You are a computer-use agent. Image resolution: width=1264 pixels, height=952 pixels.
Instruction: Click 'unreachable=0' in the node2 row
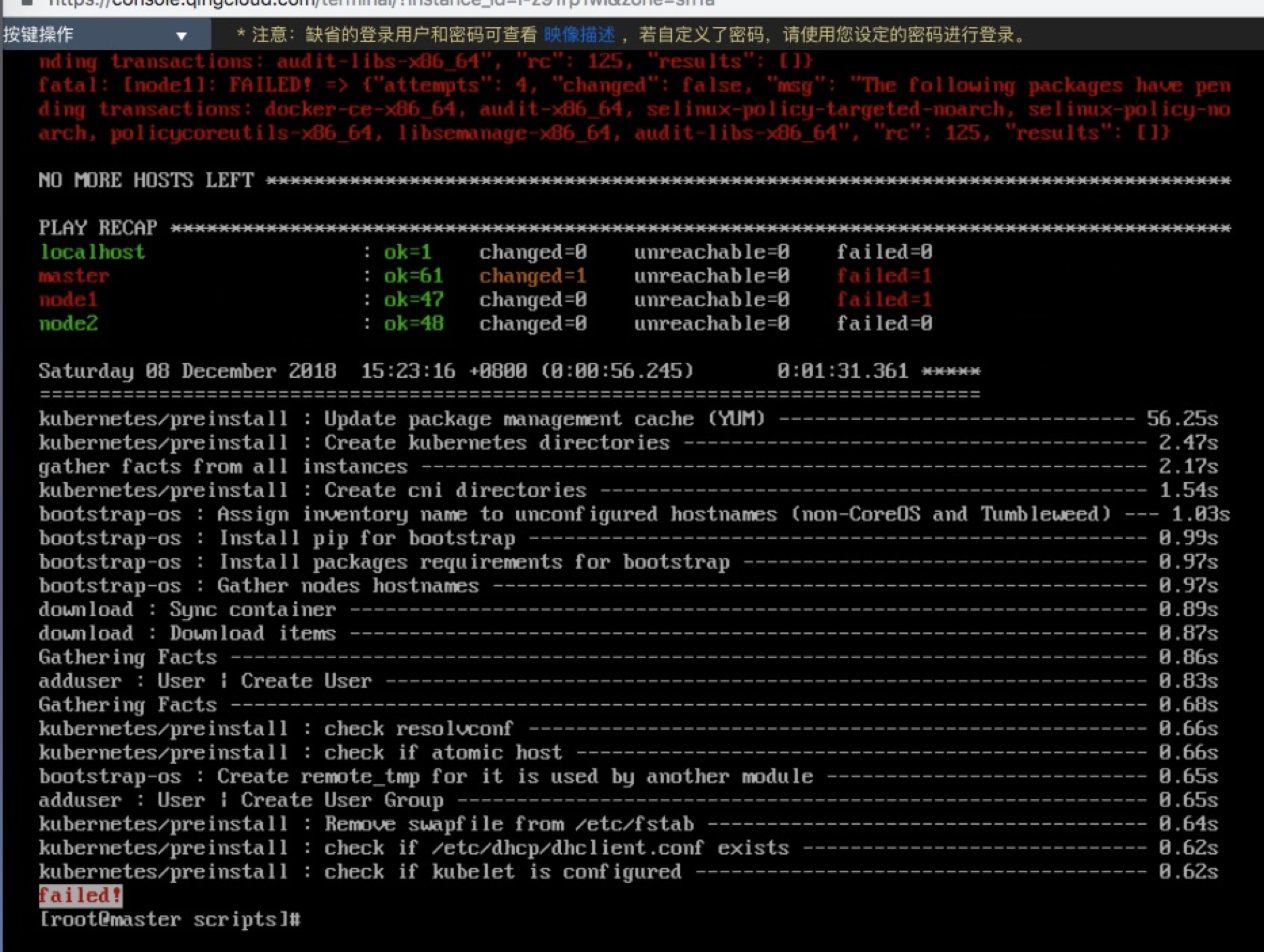point(712,324)
